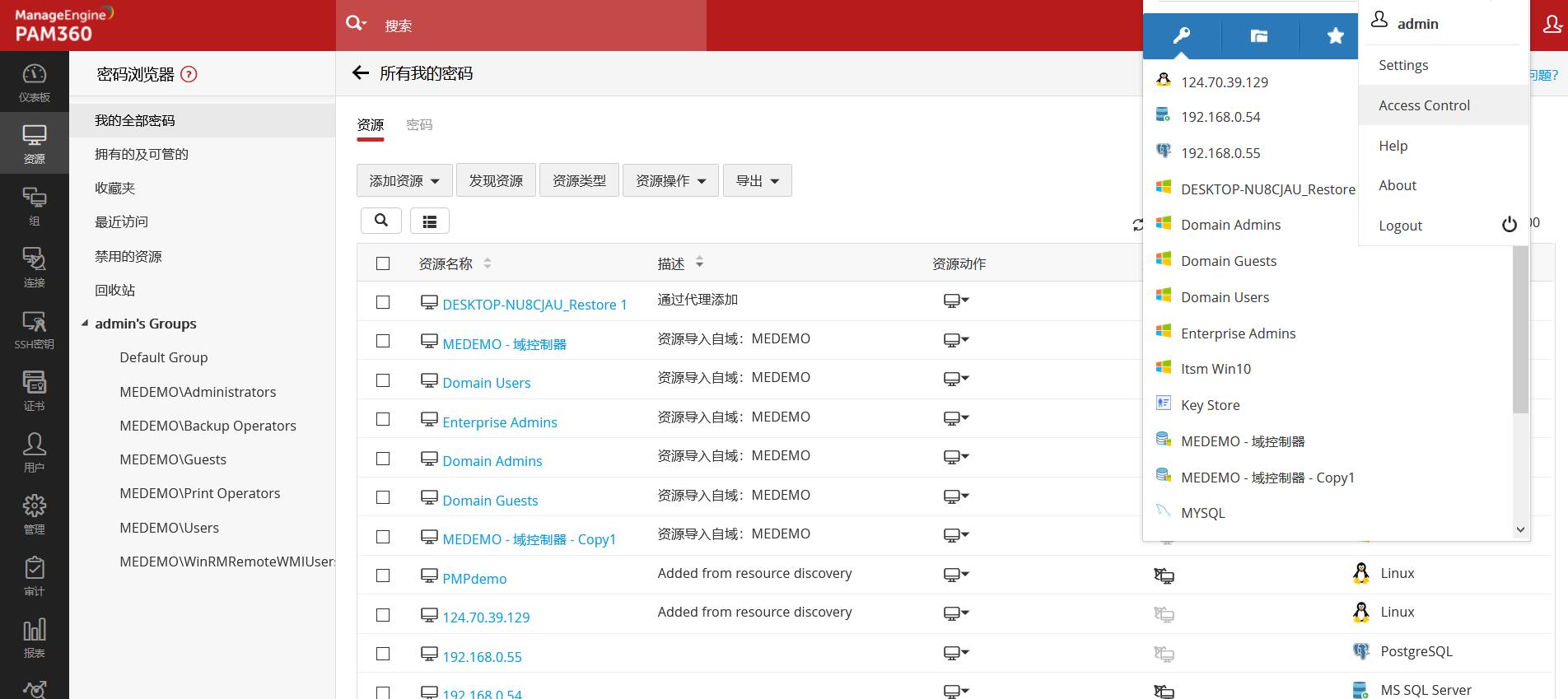1568x699 pixels.
Task: Open the SSH密钥 sidebar icon
Action: pyautogui.click(x=34, y=329)
